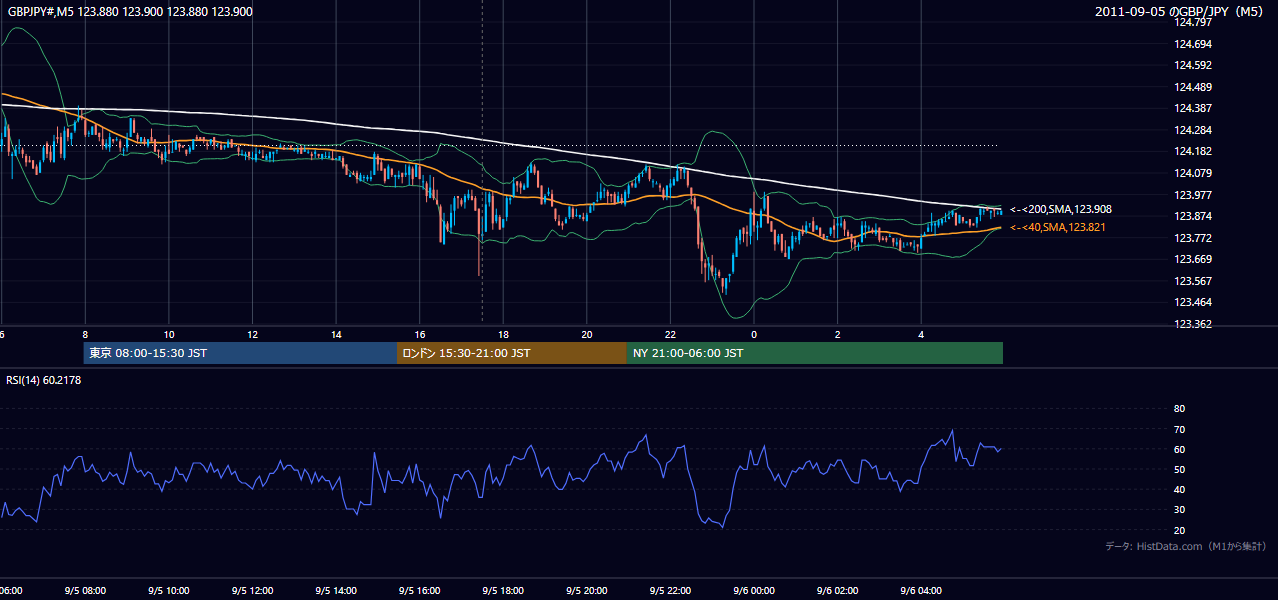Screen dimensions: 1278x600
Task: Click price level 124.182 on the axis
Action: coord(1193,151)
